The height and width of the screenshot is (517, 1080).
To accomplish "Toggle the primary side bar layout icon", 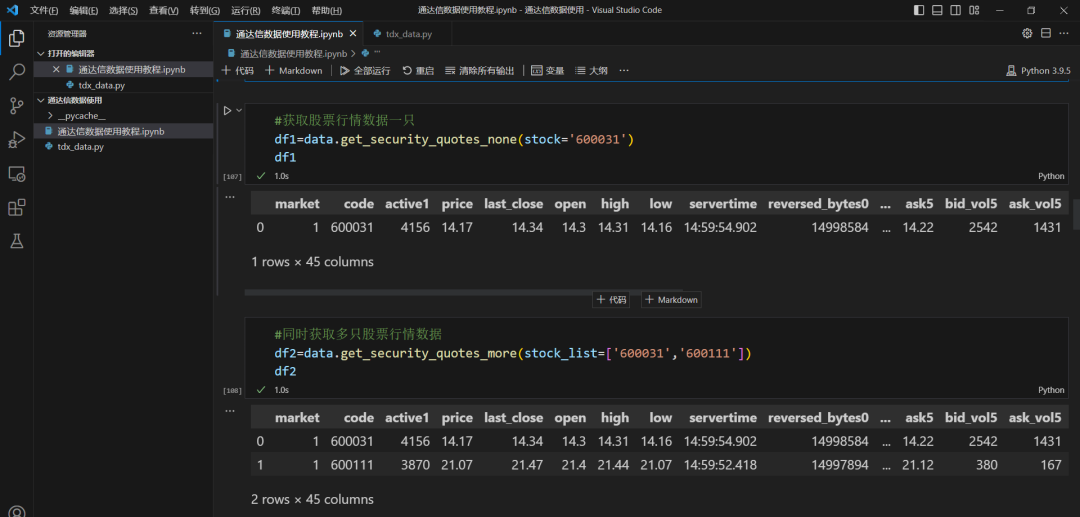I will [x=920, y=10].
